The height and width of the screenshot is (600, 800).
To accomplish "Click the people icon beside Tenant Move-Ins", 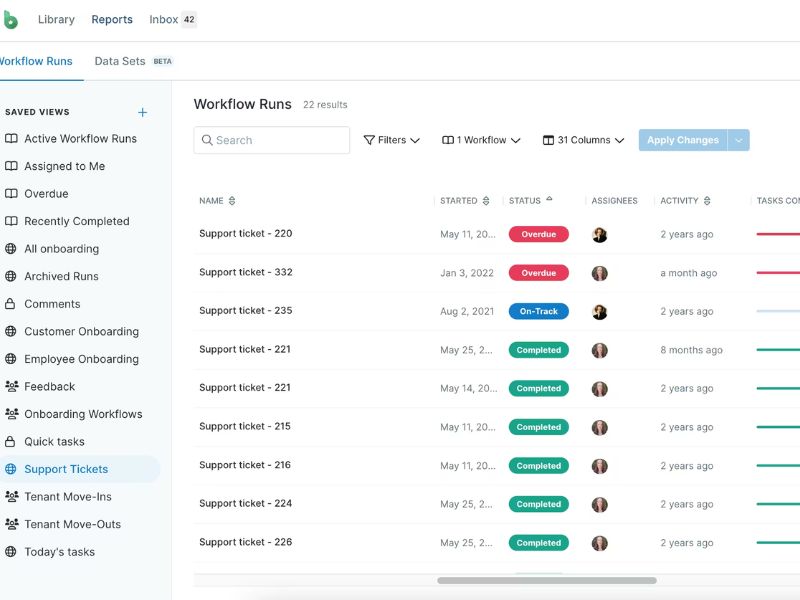I will [x=11, y=497].
